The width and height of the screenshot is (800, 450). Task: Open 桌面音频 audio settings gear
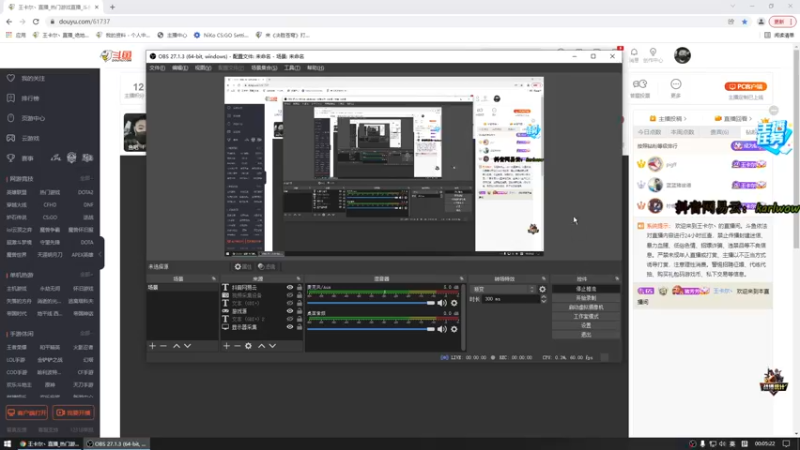pyautogui.click(x=454, y=329)
